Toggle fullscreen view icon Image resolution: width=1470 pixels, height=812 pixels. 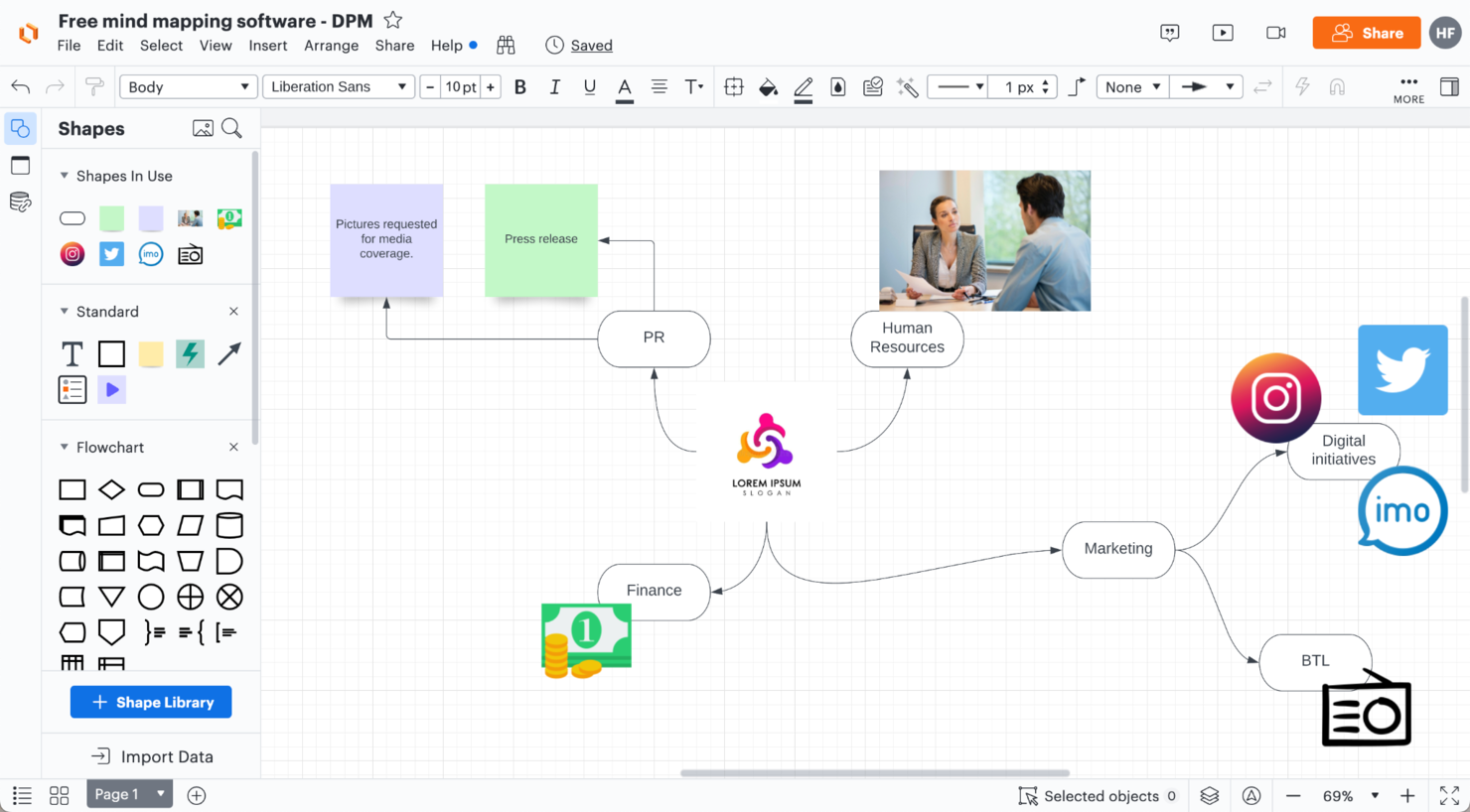[x=1449, y=796]
